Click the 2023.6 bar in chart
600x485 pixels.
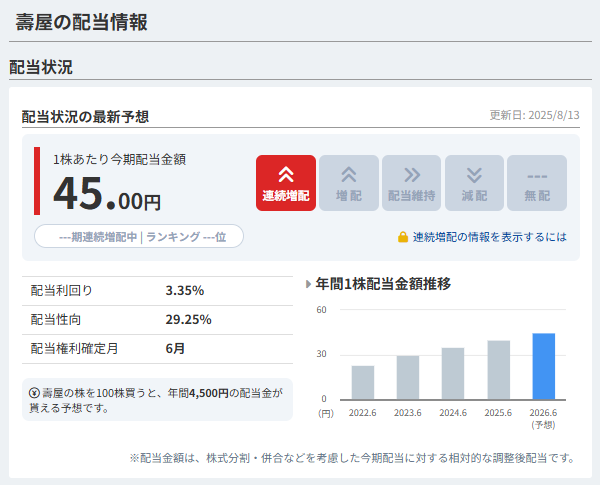click(408, 378)
